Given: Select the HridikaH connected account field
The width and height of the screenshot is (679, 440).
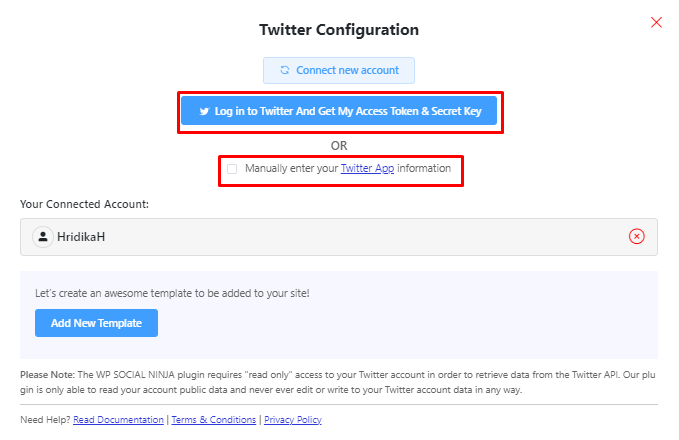Looking at the screenshot, I should [330, 236].
